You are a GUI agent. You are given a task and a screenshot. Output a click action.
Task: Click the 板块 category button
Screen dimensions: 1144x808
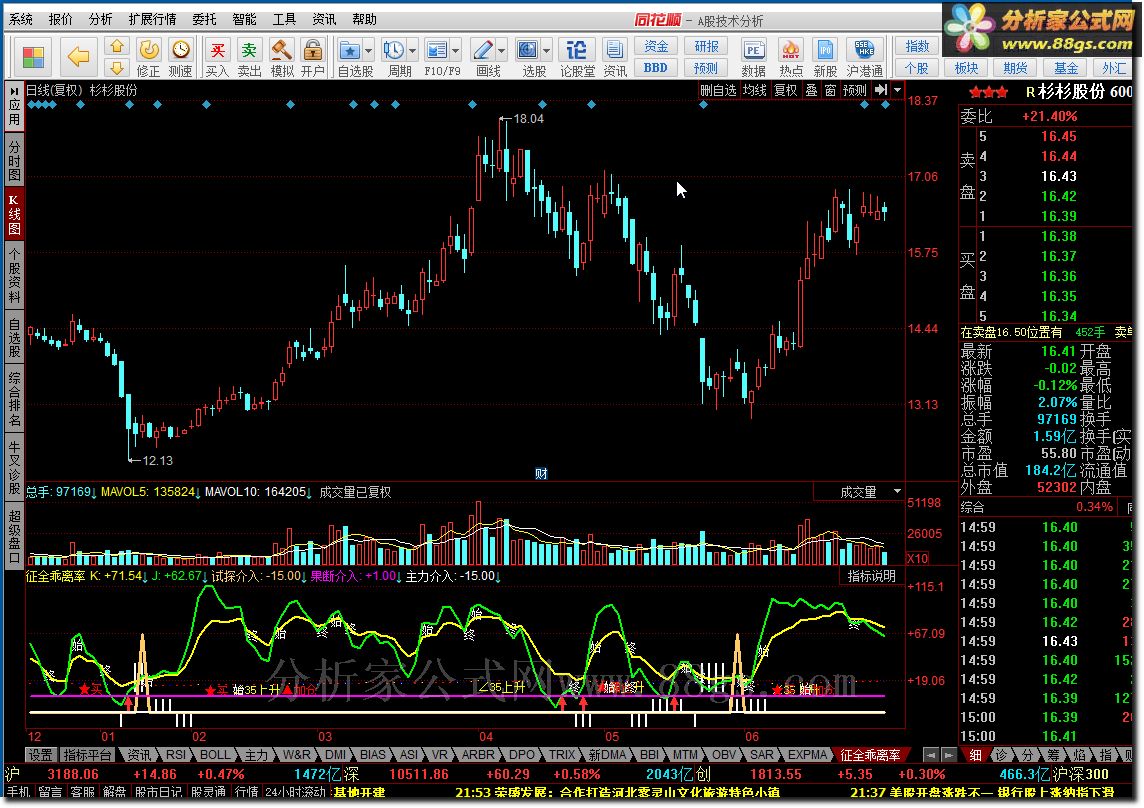967,68
